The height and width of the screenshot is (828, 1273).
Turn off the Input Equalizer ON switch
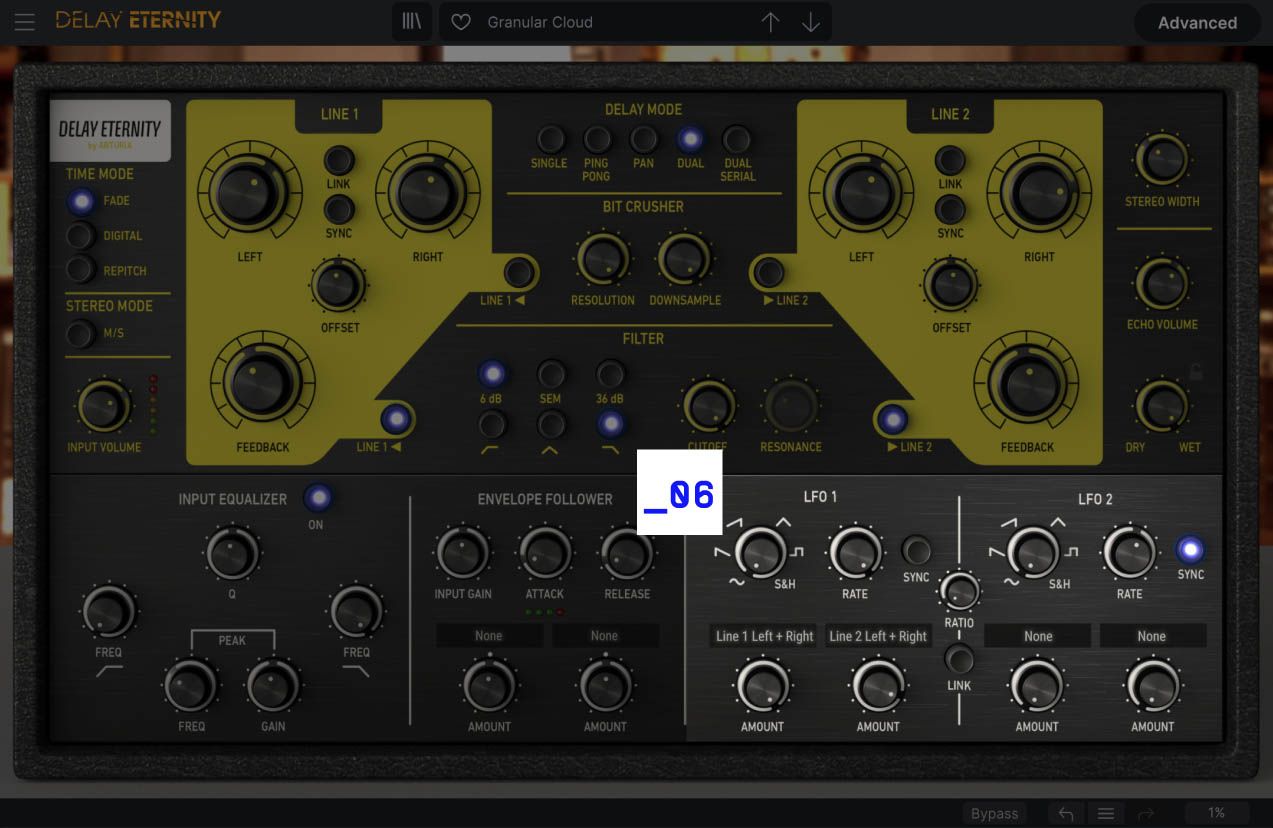tap(318, 497)
